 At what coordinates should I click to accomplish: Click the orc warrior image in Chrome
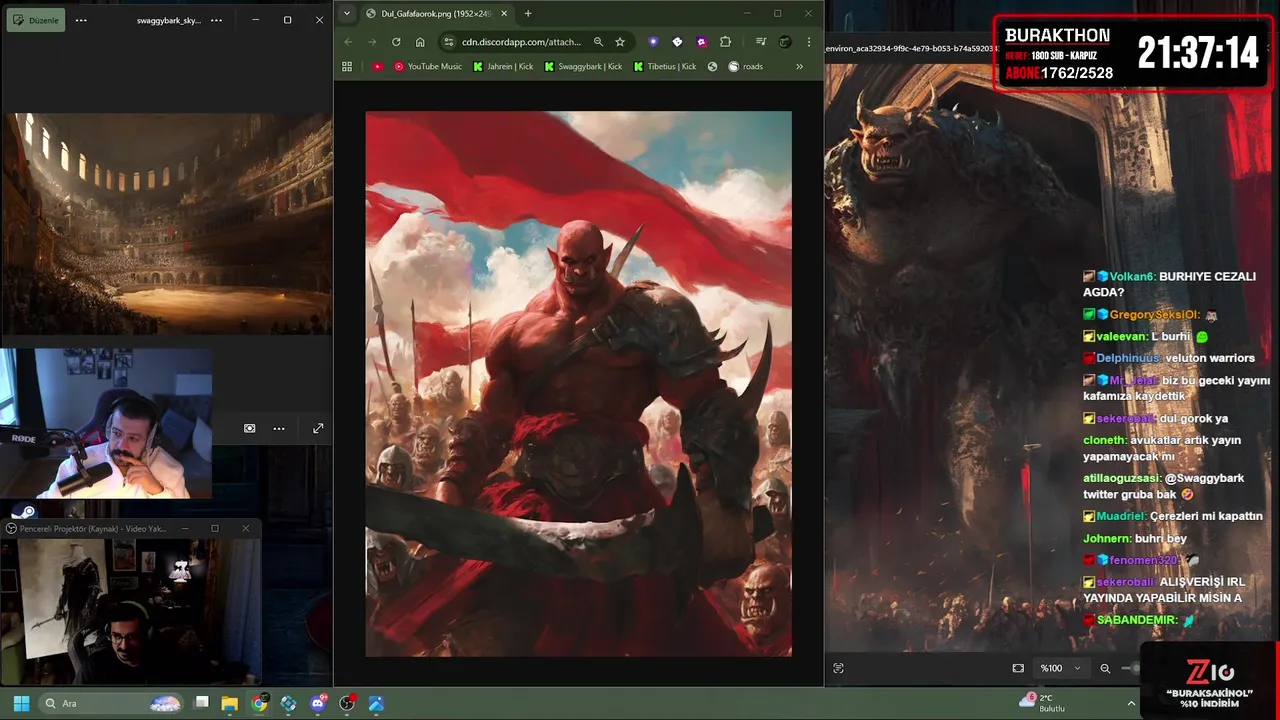pos(578,384)
